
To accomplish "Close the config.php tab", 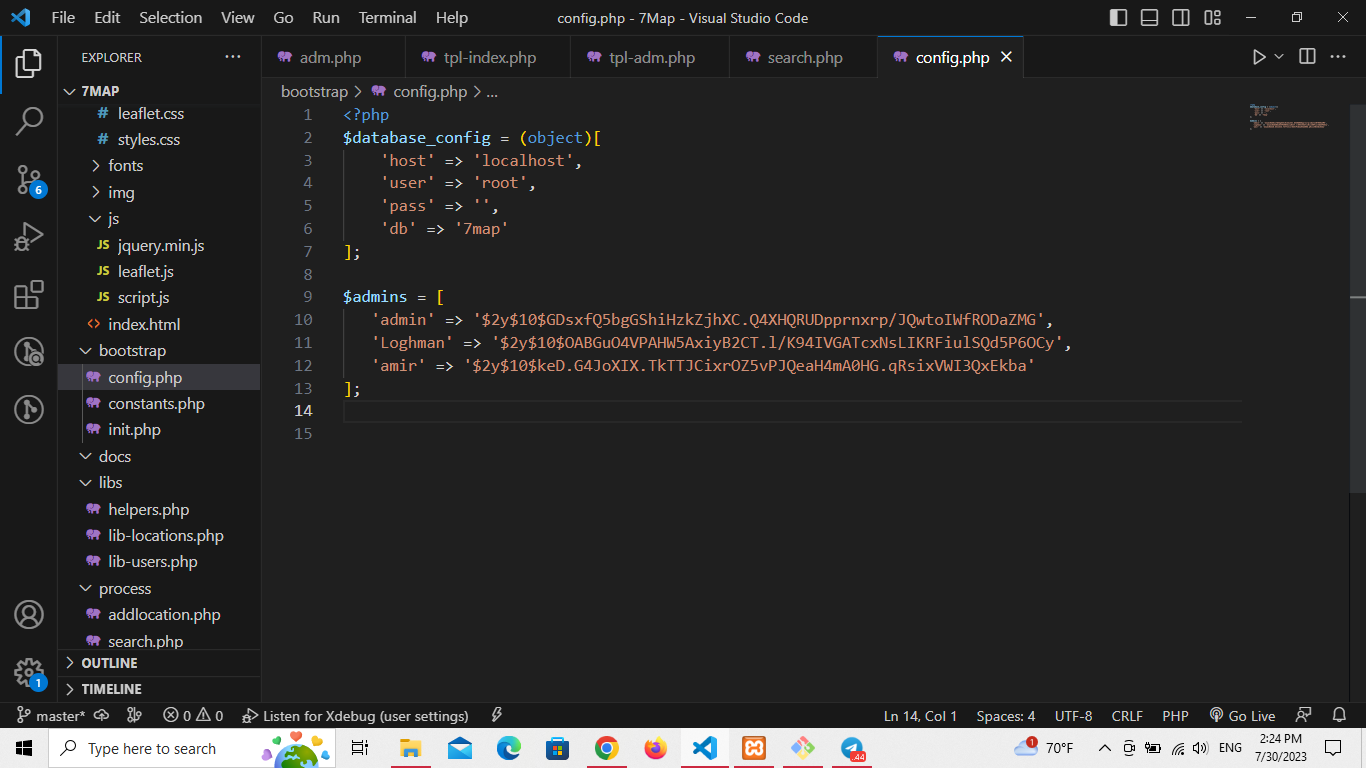I will pos(1006,57).
